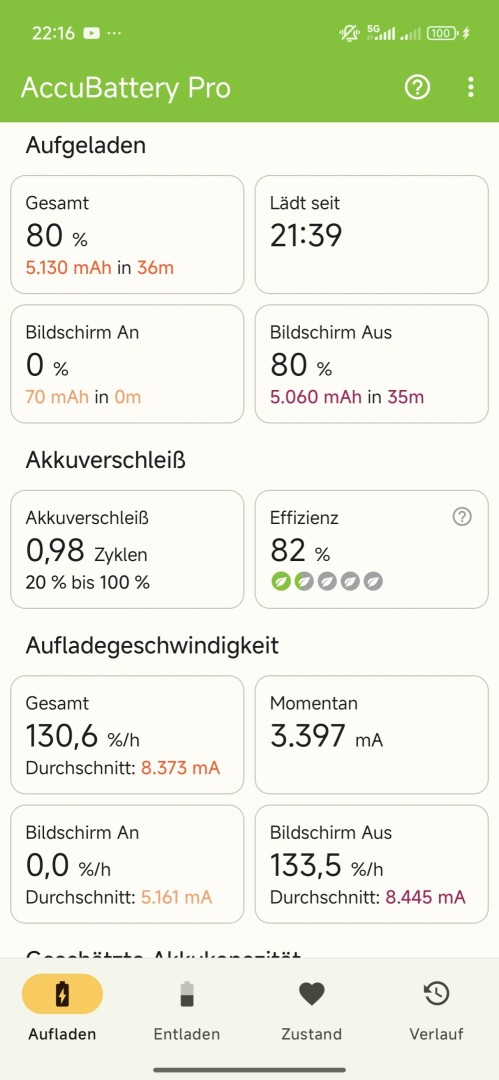Tap the Zustand heart icon
499x1080 pixels.
click(x=312, y=994)
